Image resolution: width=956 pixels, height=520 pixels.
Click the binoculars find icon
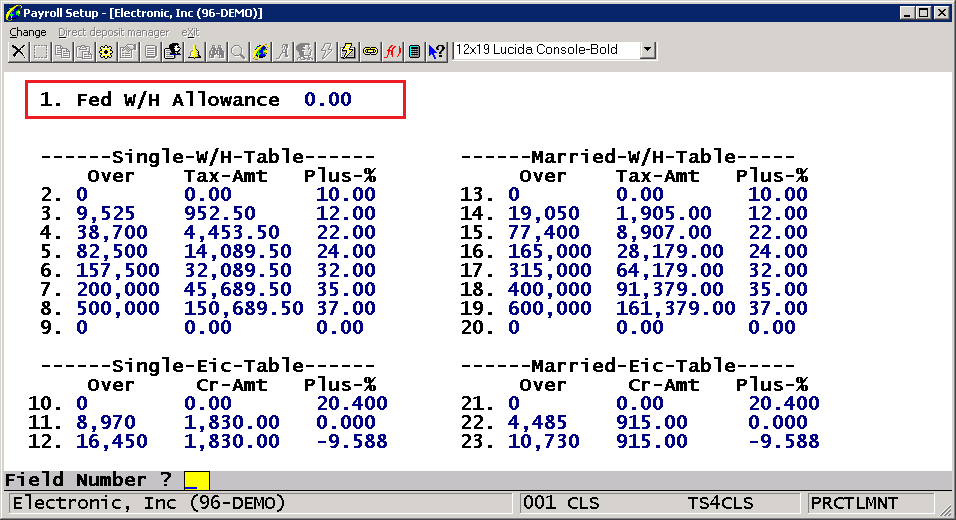click(x=216, y=51)
